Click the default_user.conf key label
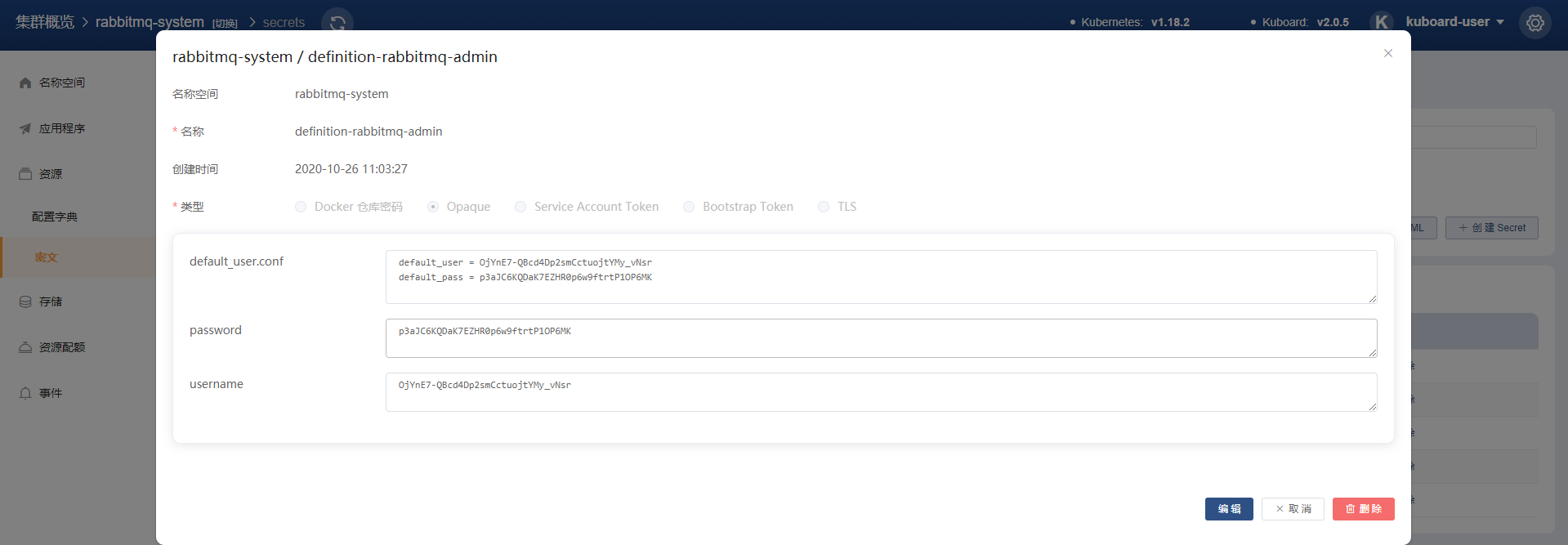 tap(236, 261)
